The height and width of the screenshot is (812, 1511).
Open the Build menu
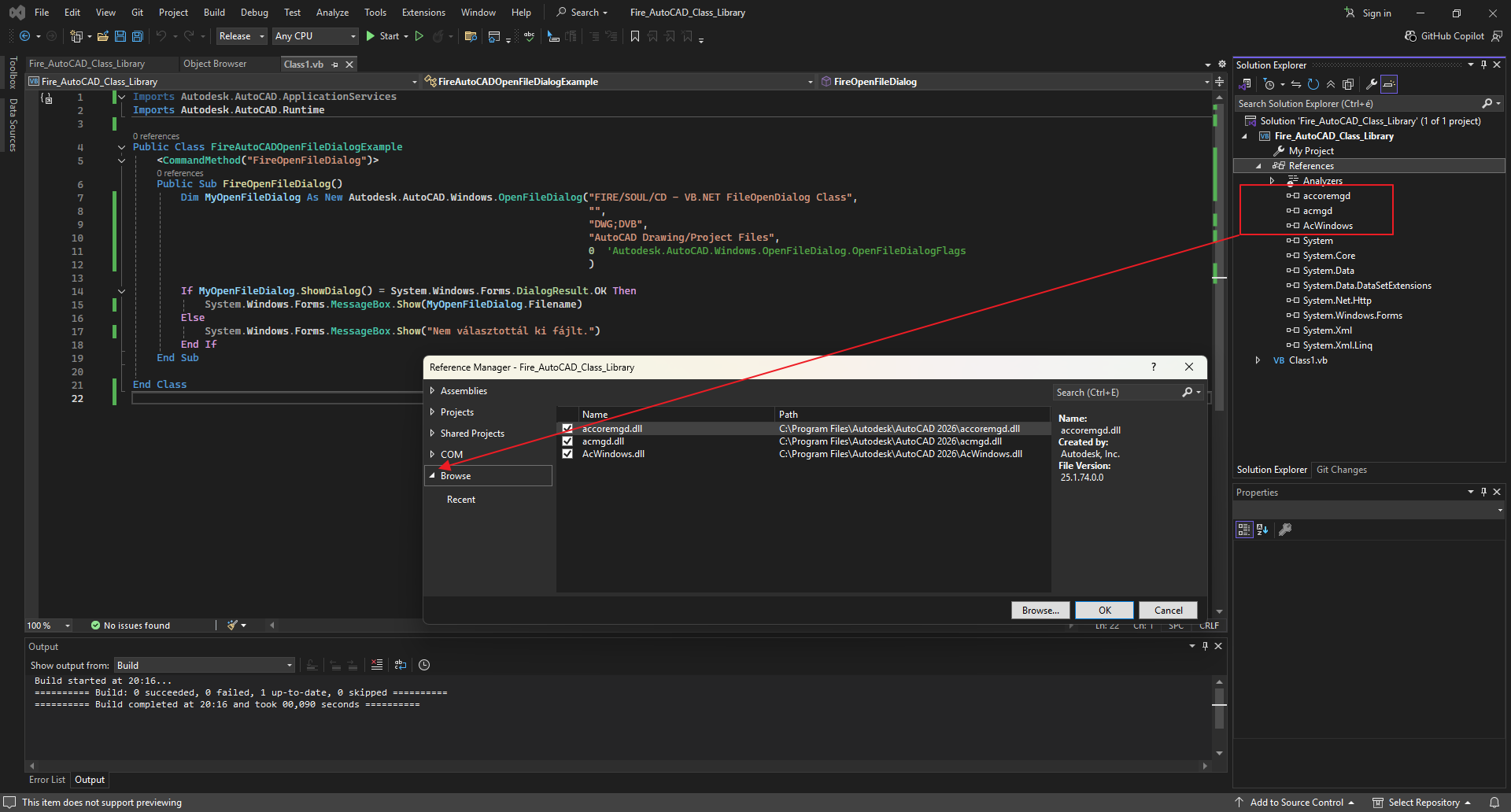tap(214, 13)
